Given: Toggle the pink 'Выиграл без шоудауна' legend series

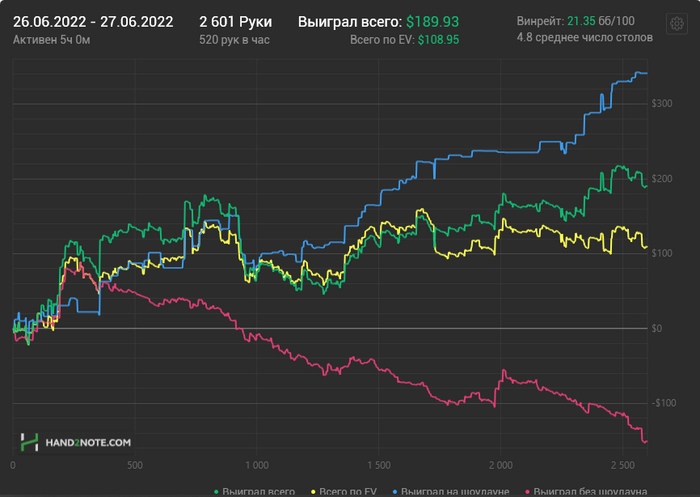Looking at the screenshot, I should [x=586, y=492].
